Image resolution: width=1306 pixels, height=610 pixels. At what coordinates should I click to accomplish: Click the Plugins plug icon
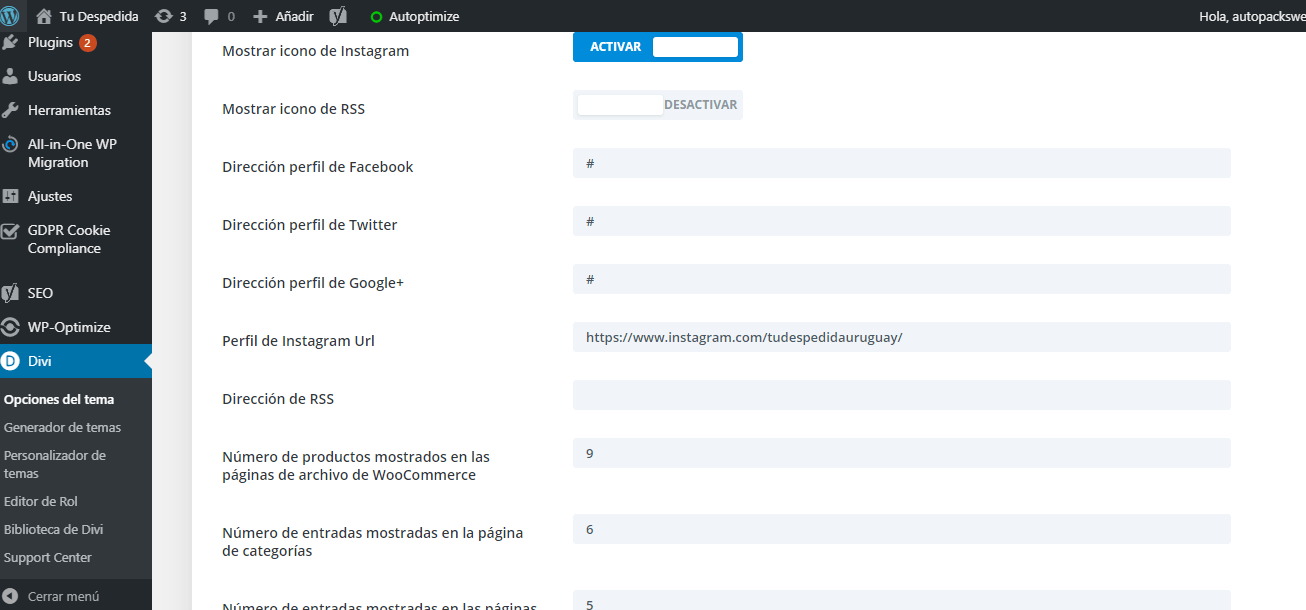click(x=11, y=42)
